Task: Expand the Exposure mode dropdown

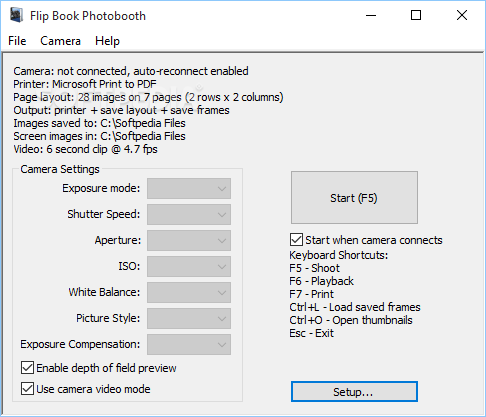Action: click(189, 188)
